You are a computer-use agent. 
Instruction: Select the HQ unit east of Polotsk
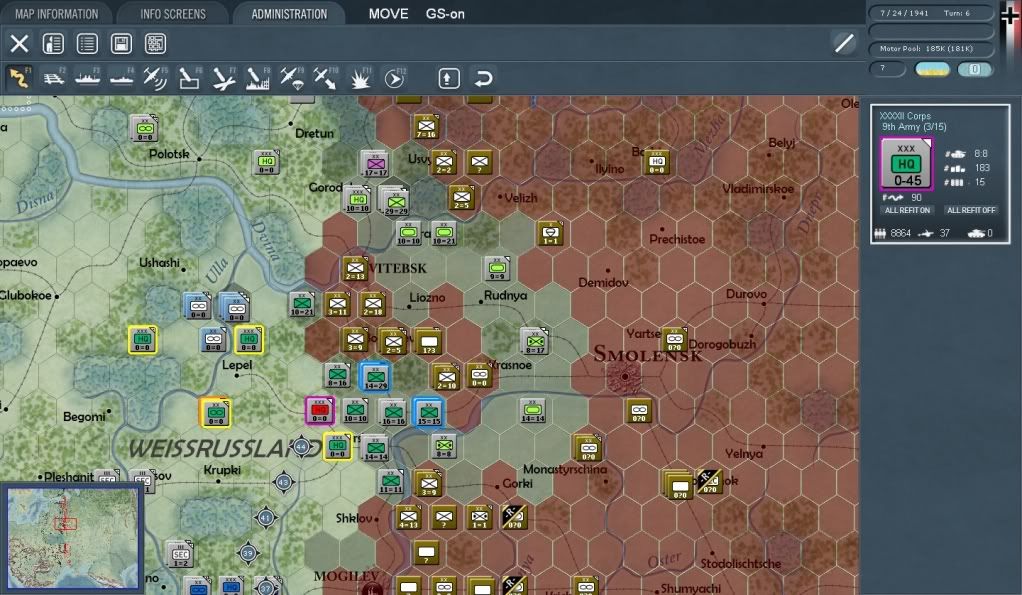pos(266,163)
